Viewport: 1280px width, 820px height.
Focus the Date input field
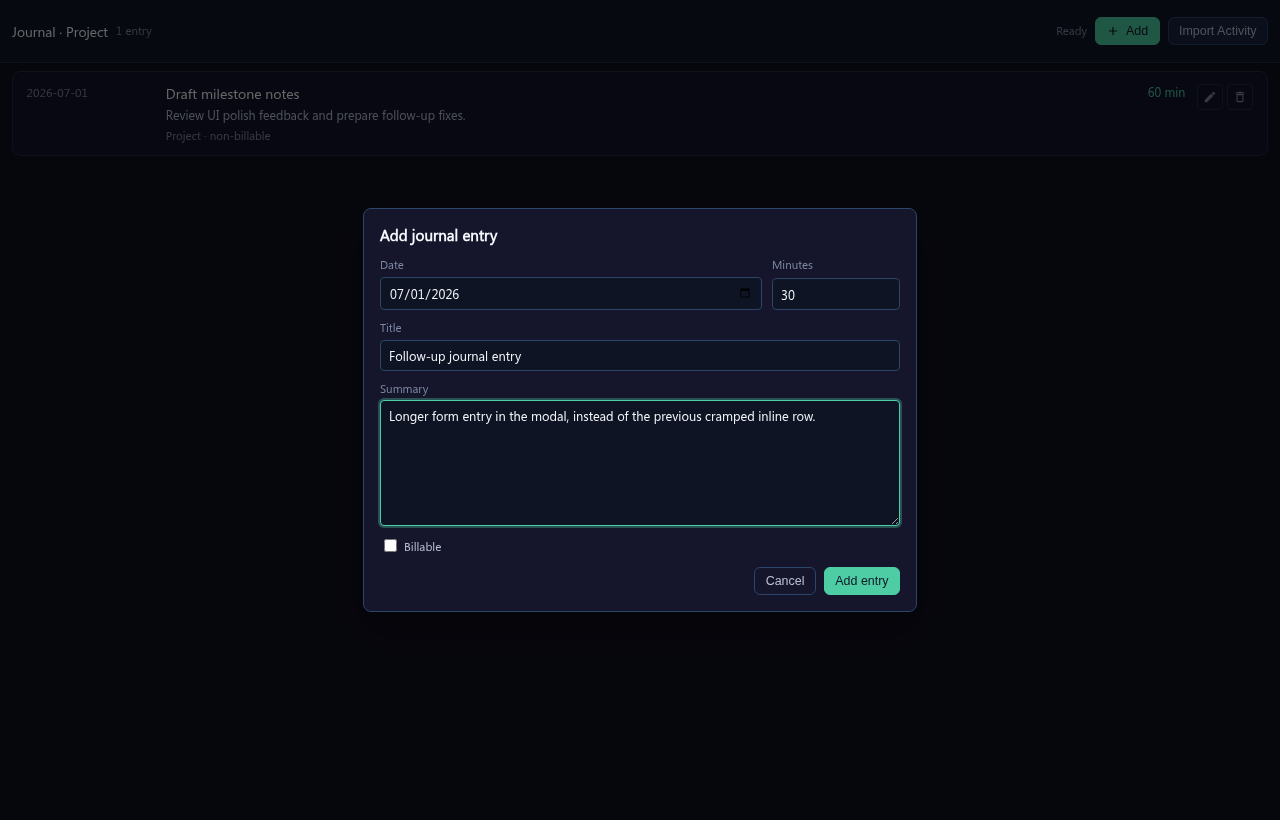click(x=571, y=294)
